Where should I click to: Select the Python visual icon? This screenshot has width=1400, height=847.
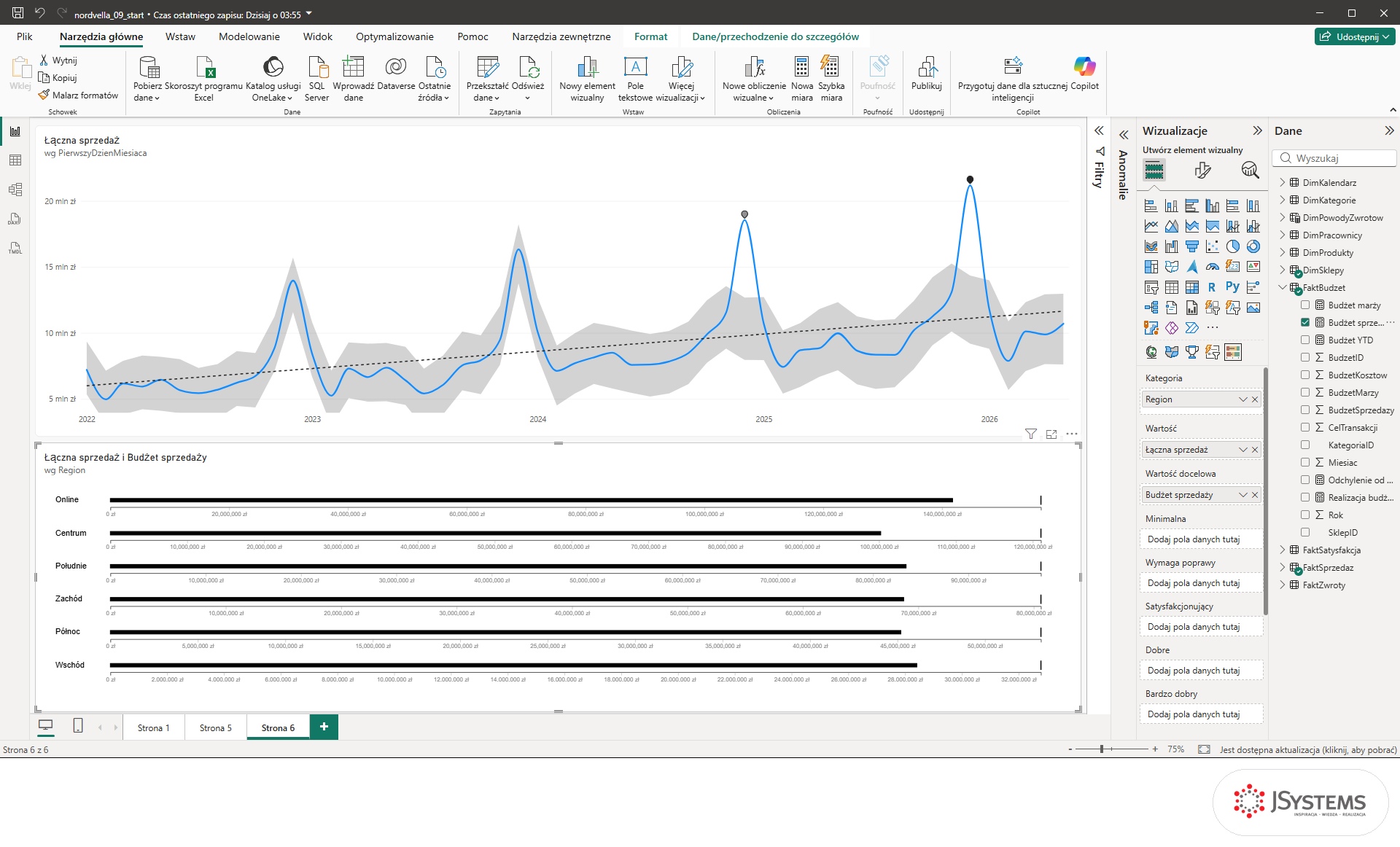pos(1232,287)
